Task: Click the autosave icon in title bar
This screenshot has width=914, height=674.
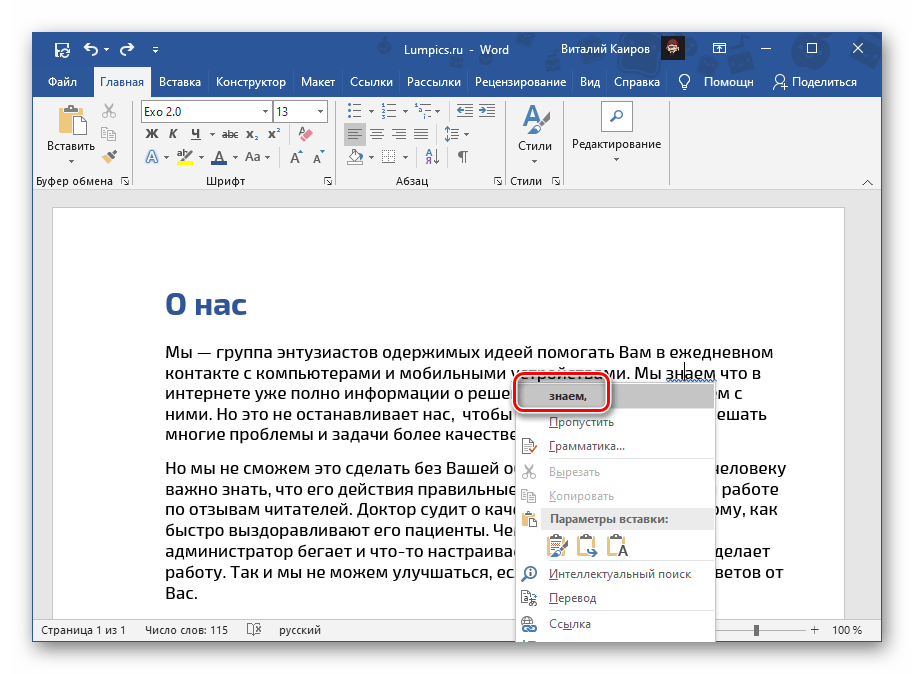Action: [x=62, y=50]
